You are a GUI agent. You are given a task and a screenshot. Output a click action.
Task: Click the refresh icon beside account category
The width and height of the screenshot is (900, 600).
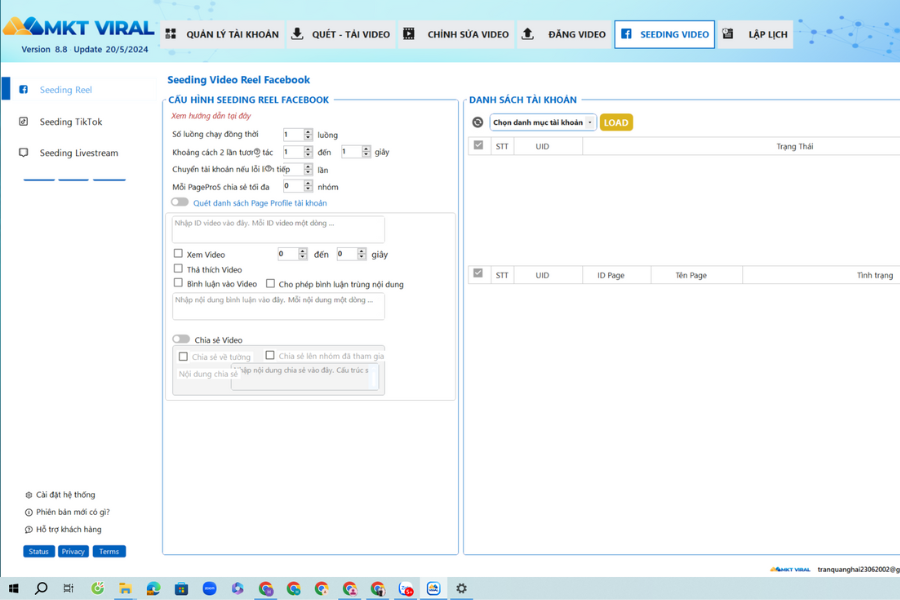pos(478,123)
